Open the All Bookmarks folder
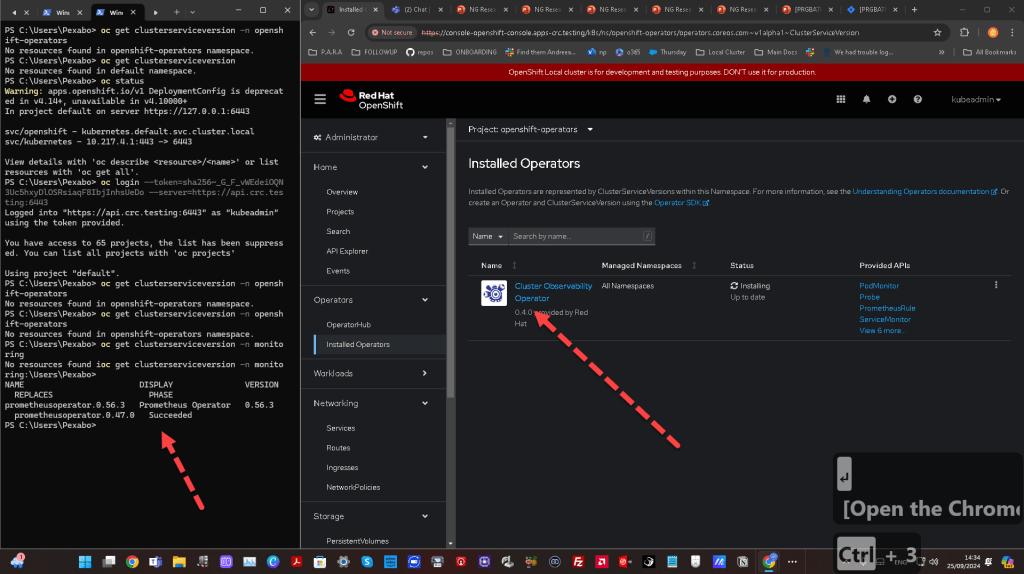This screenshot has height=574, width=1024. (x=989, y=52)
